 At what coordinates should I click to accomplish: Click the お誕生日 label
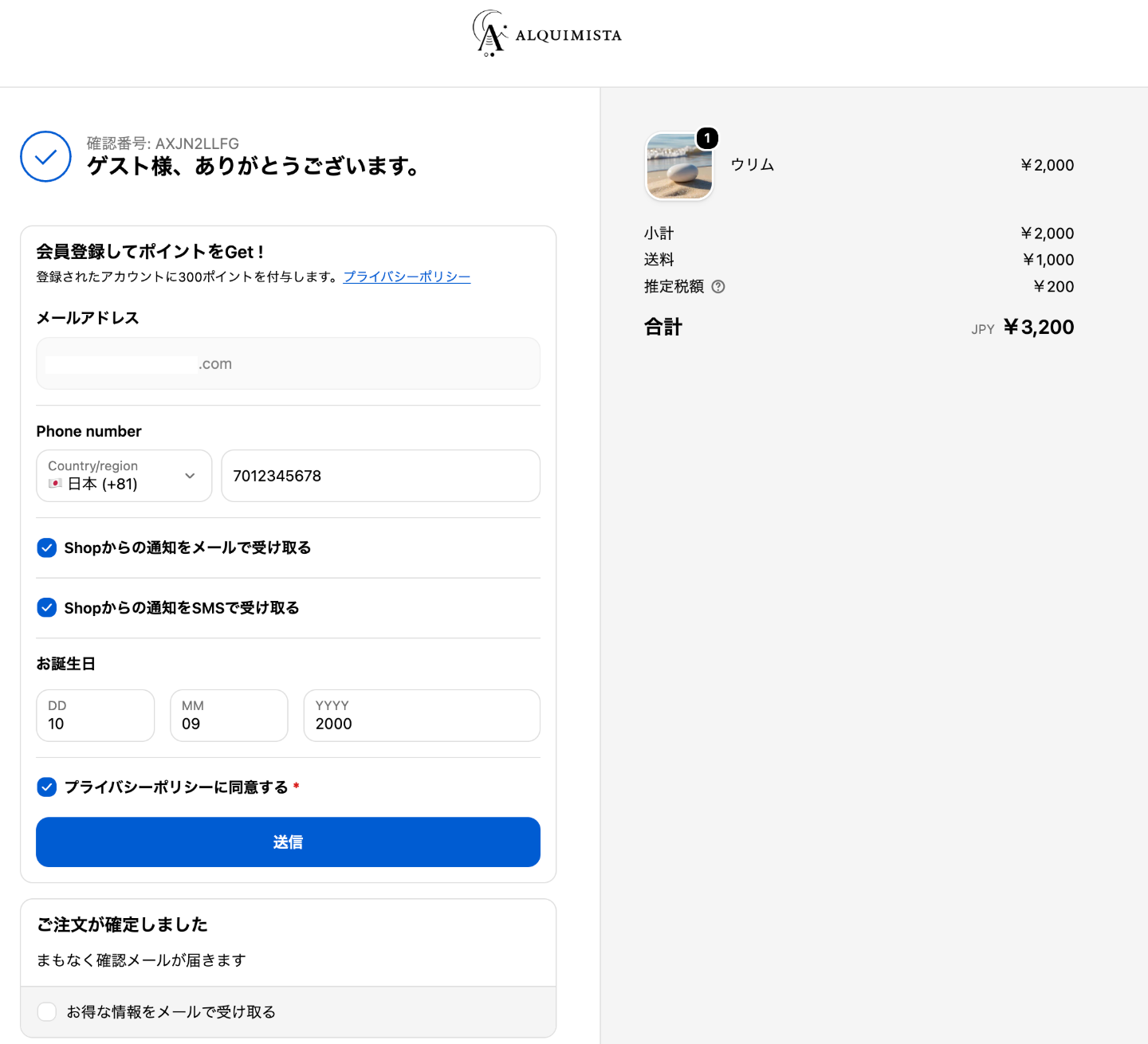[x=65, y=664]
